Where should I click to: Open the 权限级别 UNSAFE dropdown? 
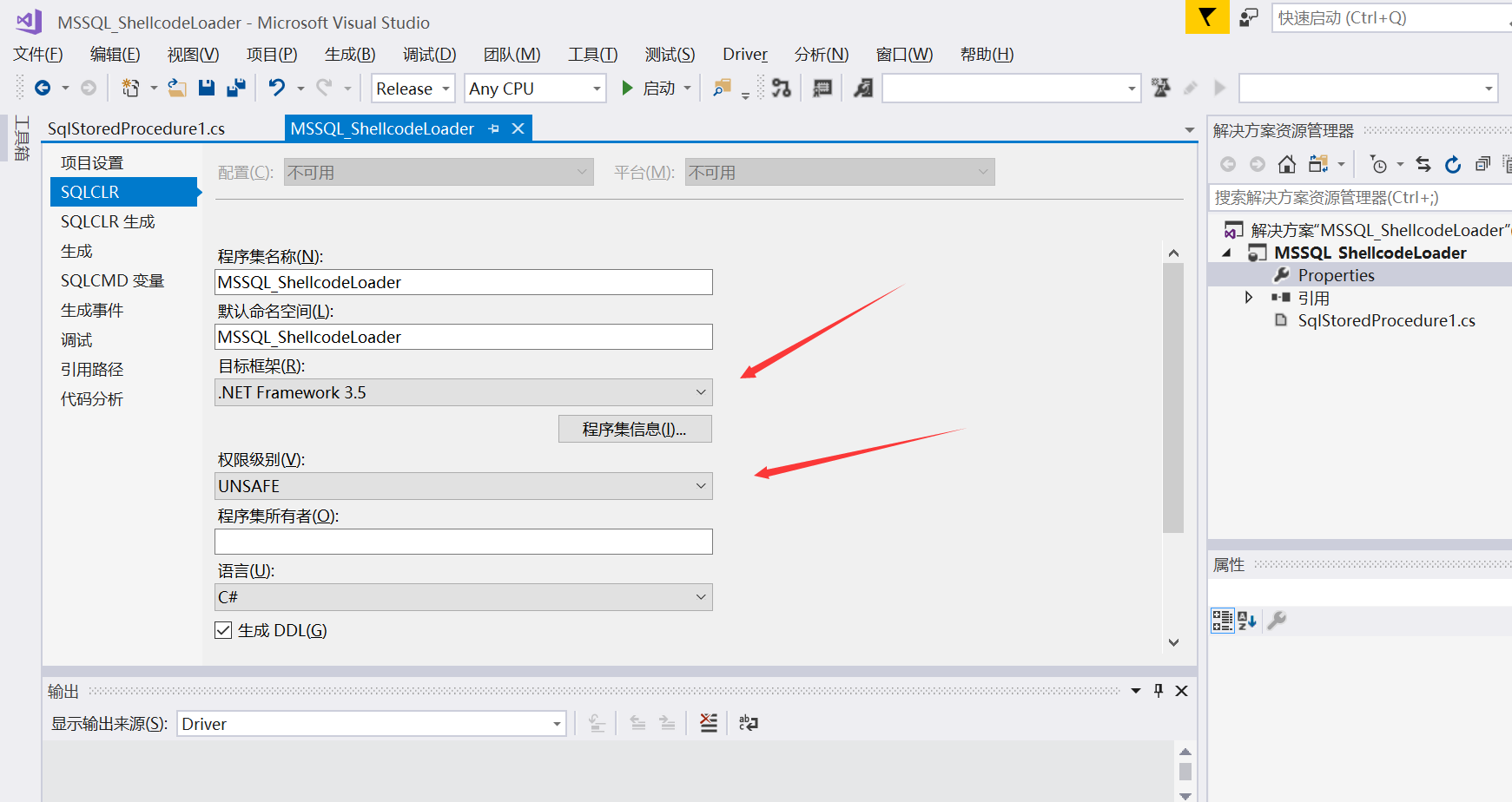pos(464,486)
